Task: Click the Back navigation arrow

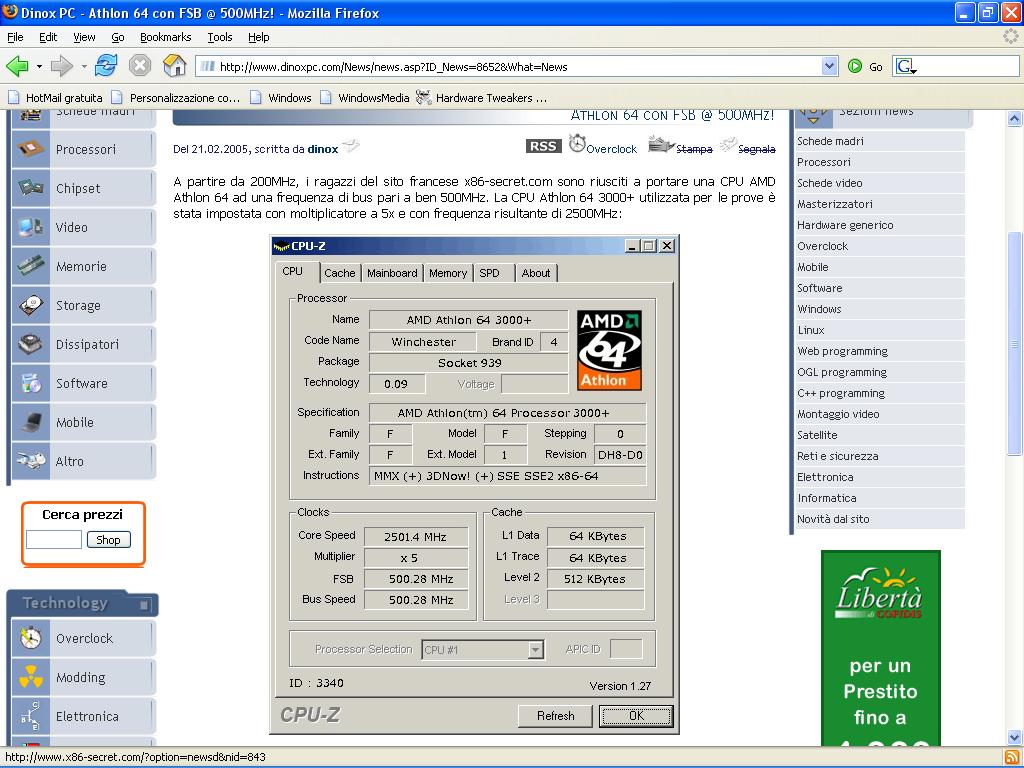Action: (18, 66)
